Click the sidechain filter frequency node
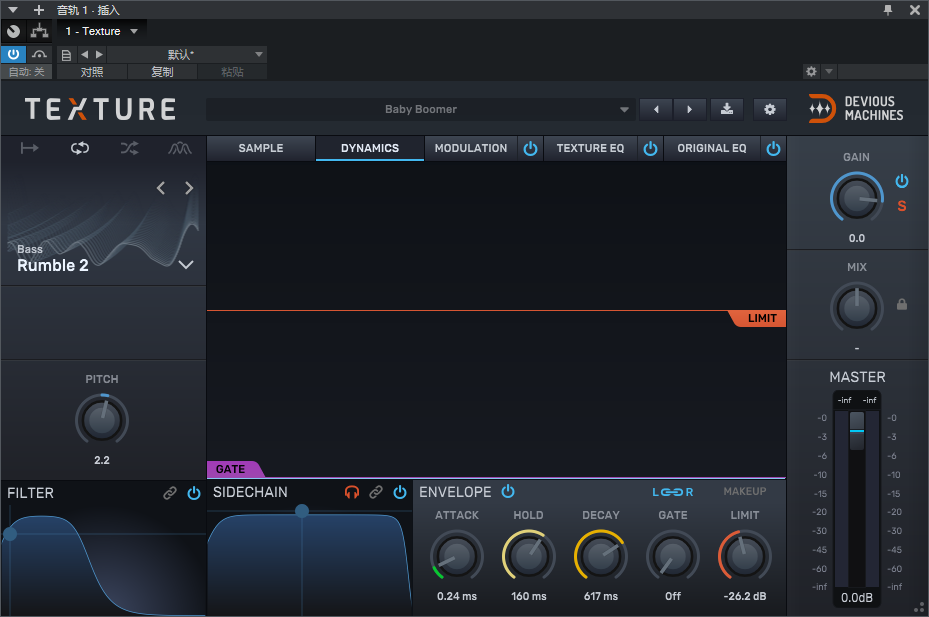Image resolution: width=929 pixels, height=617 pixels. tap(302, 511)
